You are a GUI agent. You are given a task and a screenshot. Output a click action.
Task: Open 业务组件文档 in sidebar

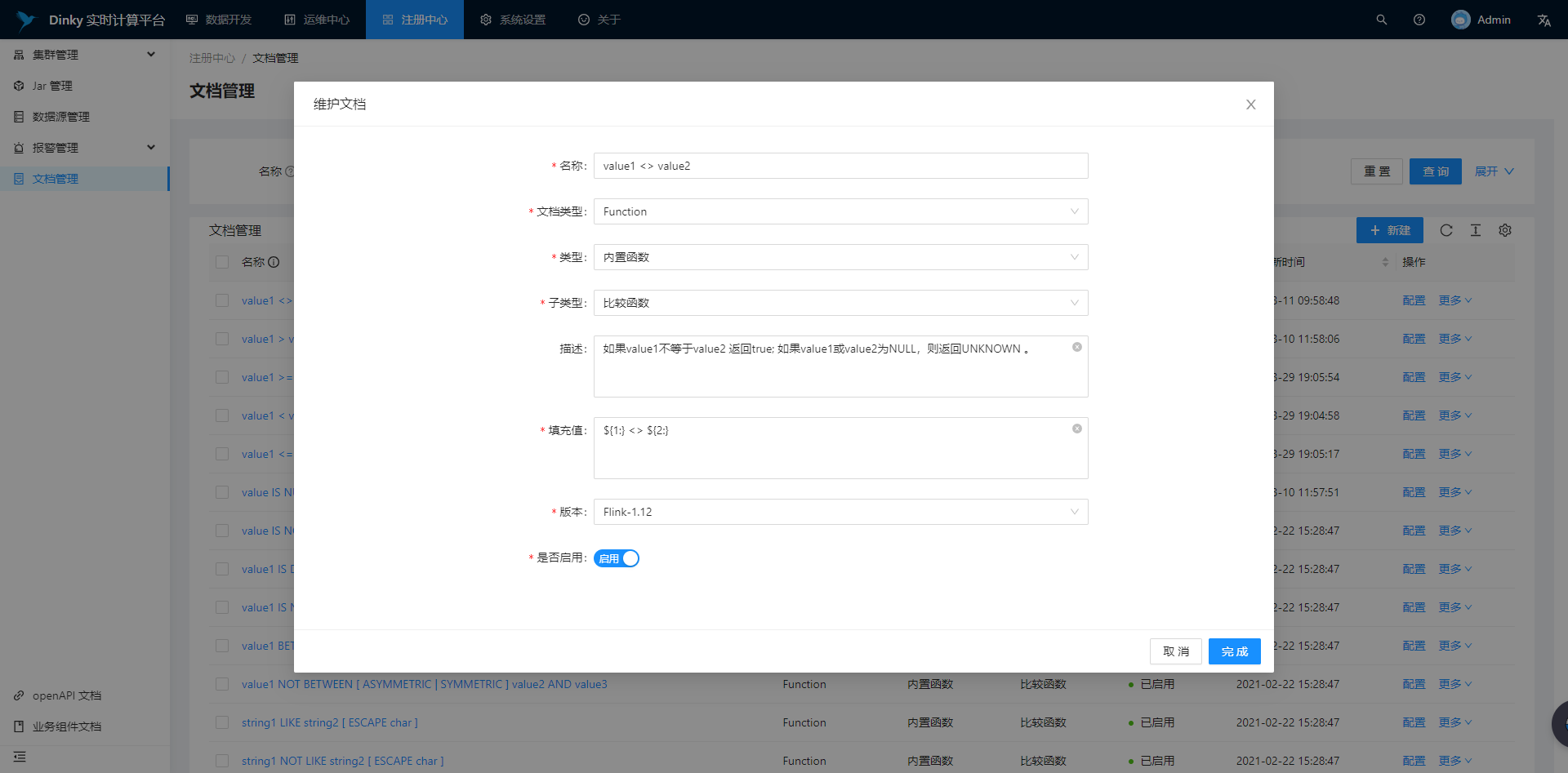click(67, 726)
